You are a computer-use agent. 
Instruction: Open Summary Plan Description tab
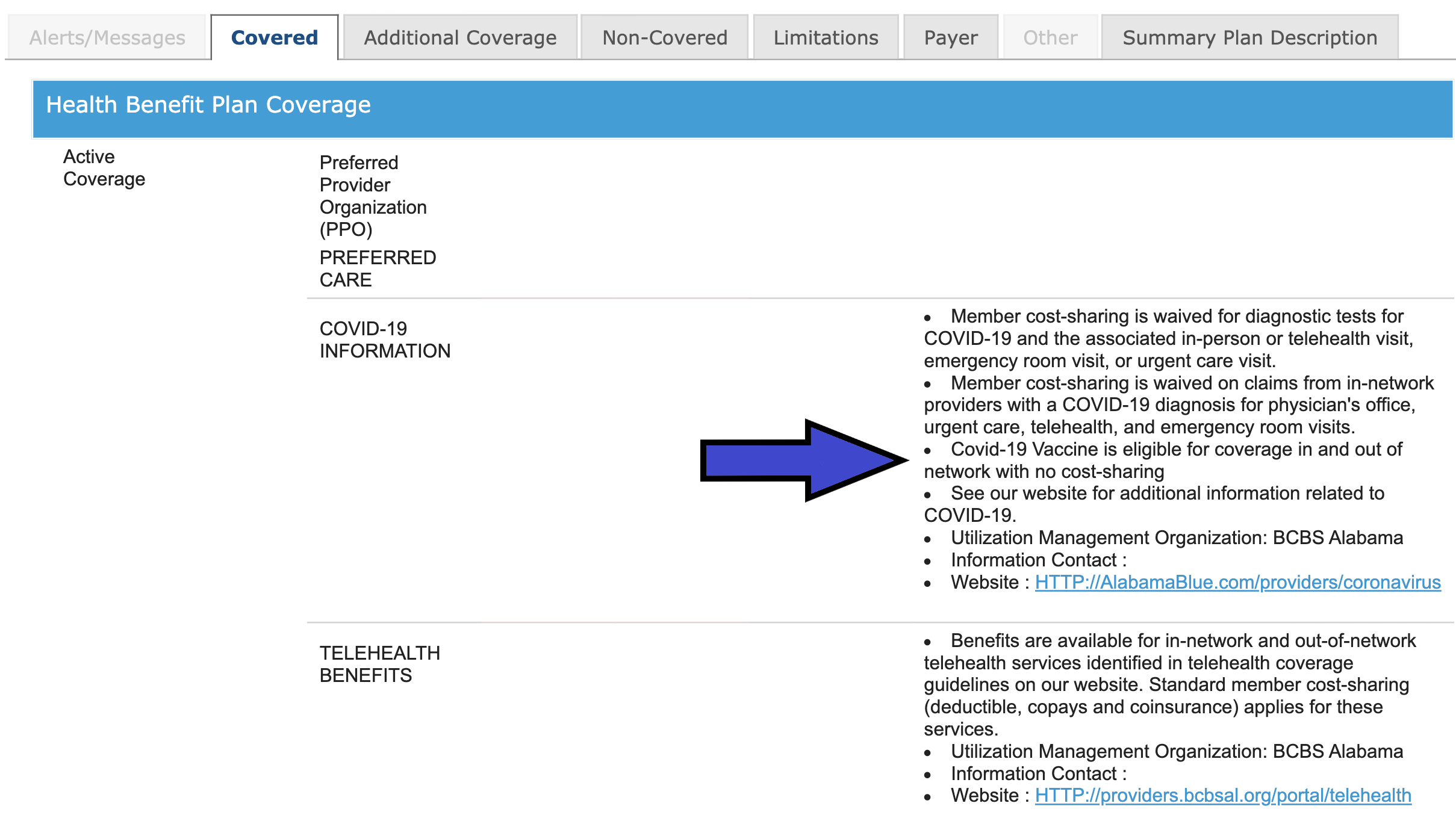[1249, 38]
